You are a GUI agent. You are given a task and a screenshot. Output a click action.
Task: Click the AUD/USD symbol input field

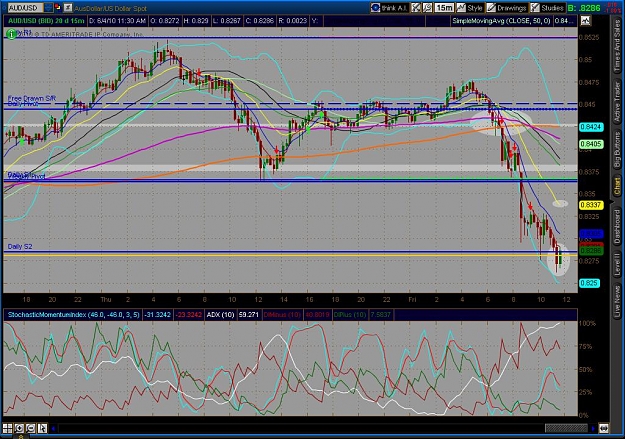[24, 8]
